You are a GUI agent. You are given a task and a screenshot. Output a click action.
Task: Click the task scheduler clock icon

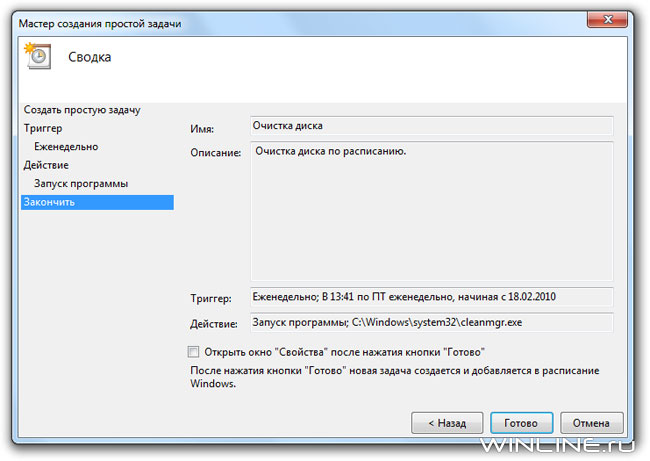tap(38, 56)
